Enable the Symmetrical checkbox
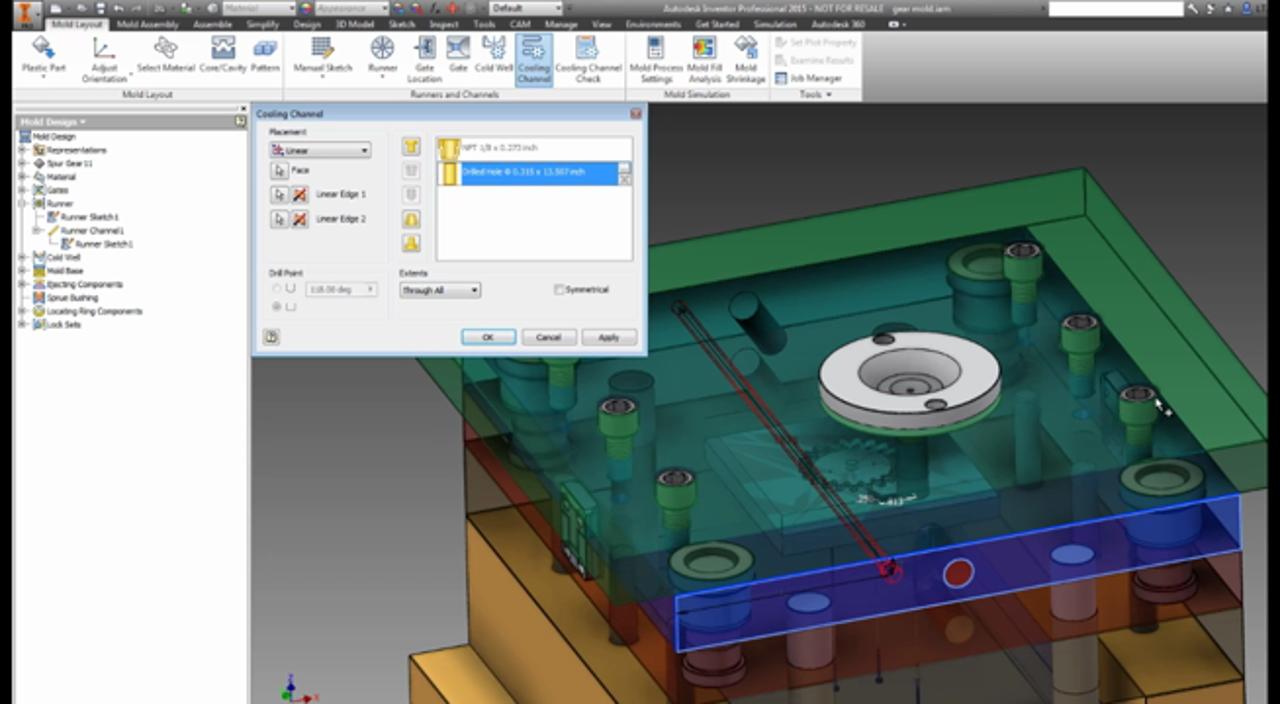The image size is (1280, 704). pyautogui.click(x=559, y=290)
